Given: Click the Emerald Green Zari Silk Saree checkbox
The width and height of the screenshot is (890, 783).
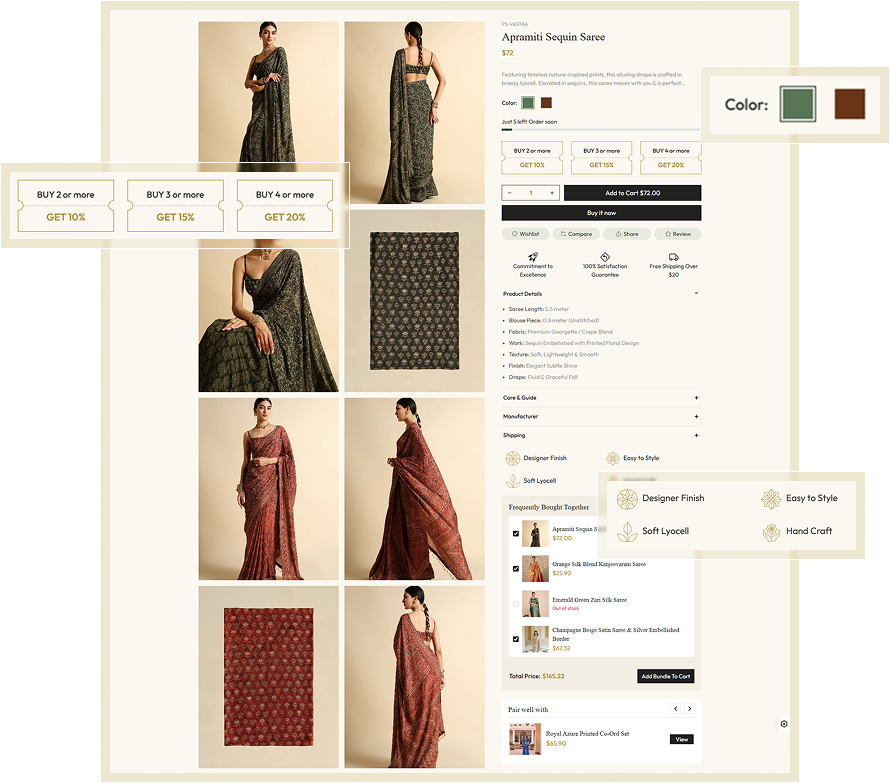Looking at the screenshot, I should coord(516,604).
